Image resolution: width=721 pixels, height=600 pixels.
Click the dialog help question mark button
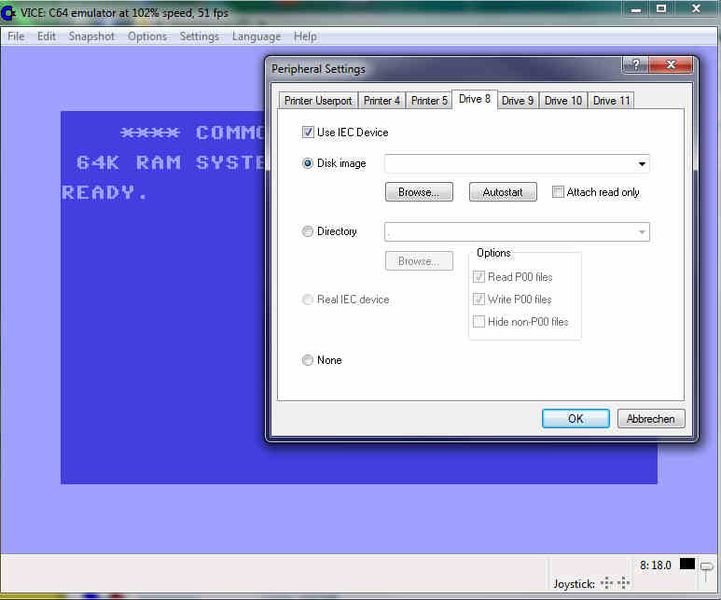click(634, 66)
